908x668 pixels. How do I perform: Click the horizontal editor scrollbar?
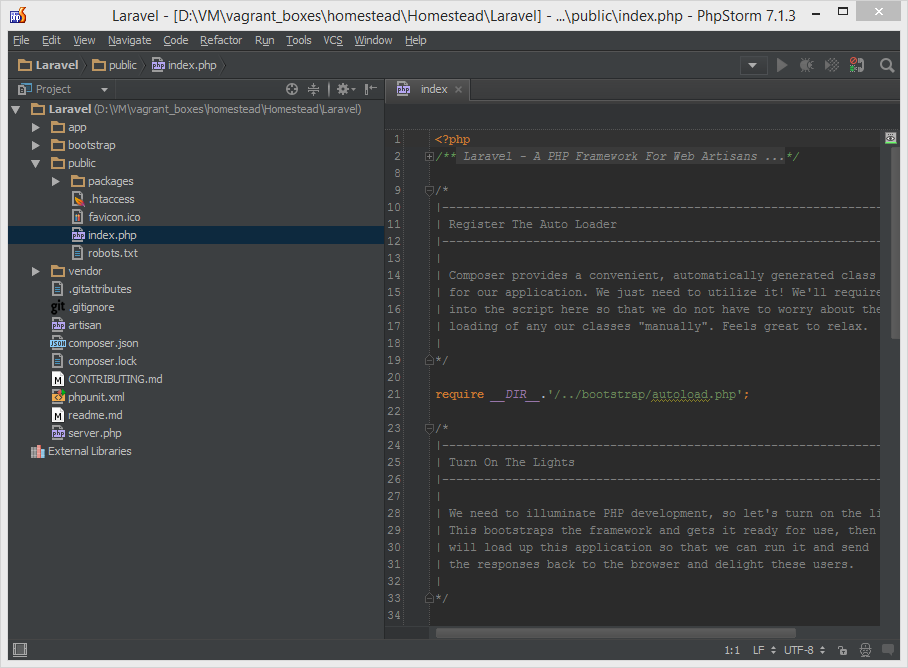[x=616, y=633]
